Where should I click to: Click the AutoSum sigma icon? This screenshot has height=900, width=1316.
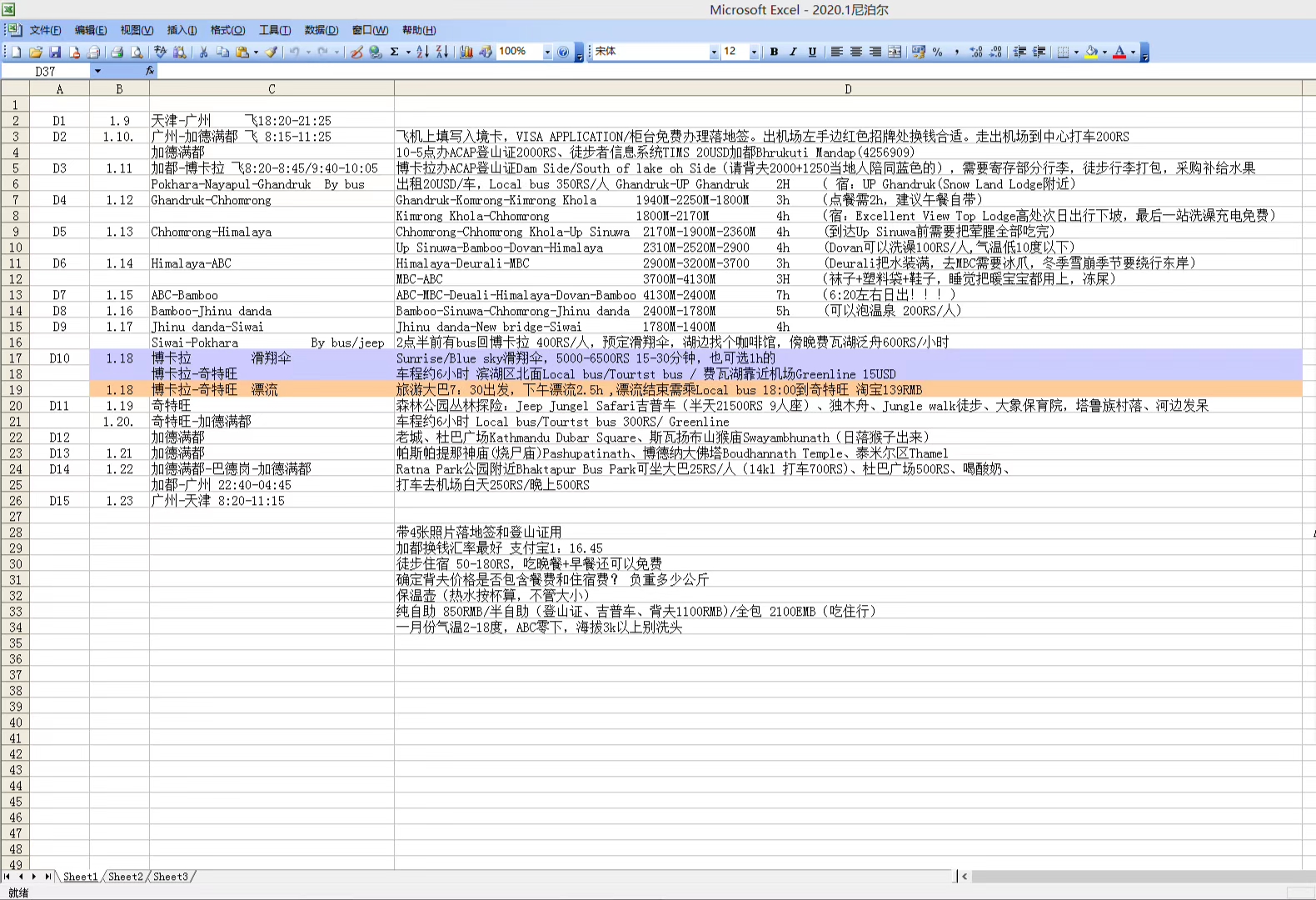point(395,52)
